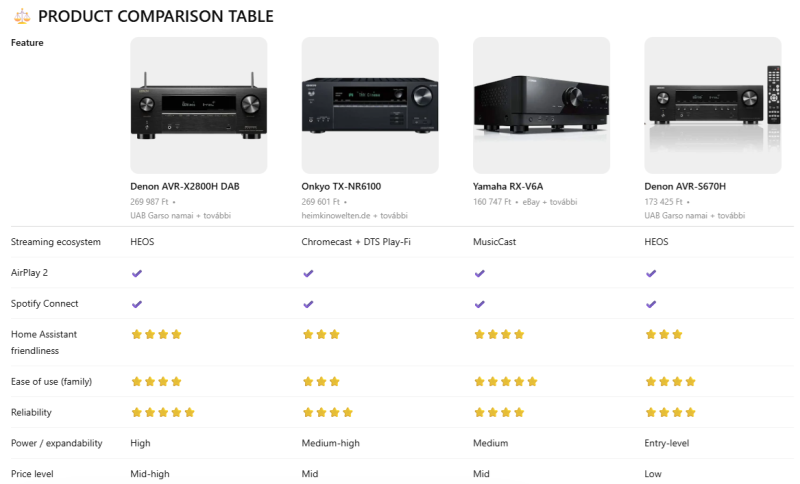Click the Ease of use stars for Yamaha
This screenshot has width=800, height=484.
505,381
